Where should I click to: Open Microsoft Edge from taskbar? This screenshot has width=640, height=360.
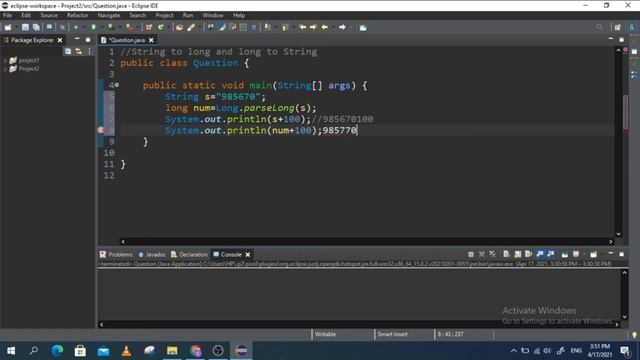(x=57, y=351)
